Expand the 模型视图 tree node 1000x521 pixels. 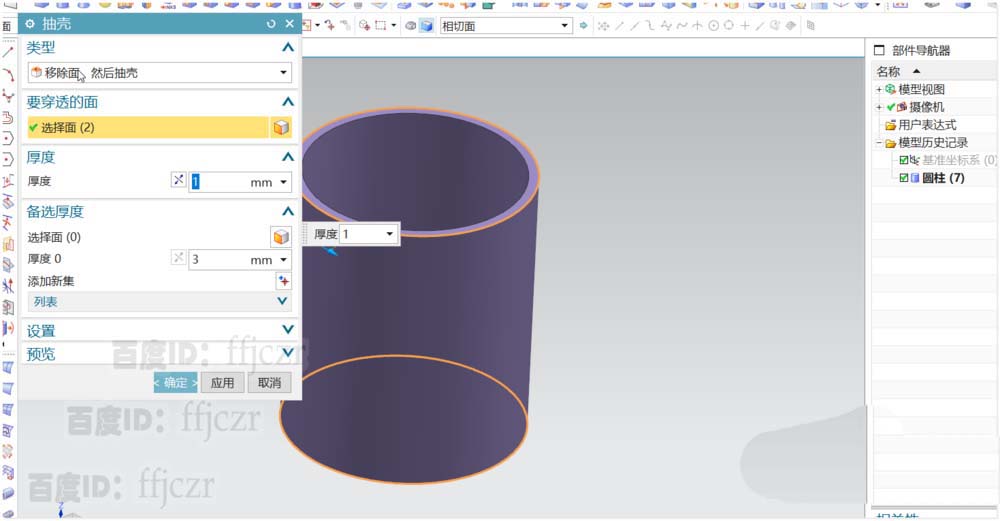879,89
